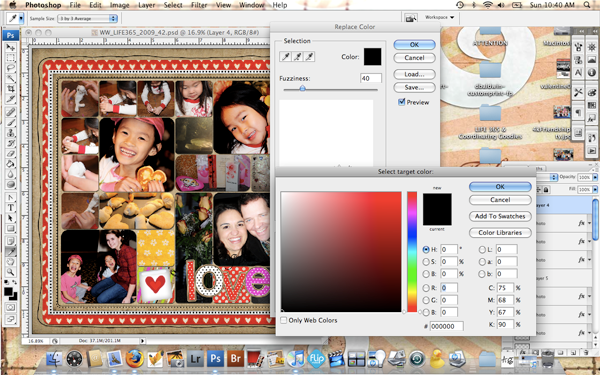The height and width of the screenshot is (375, 600).
Task: Select the H hue radio button
Action: [426, 249]
